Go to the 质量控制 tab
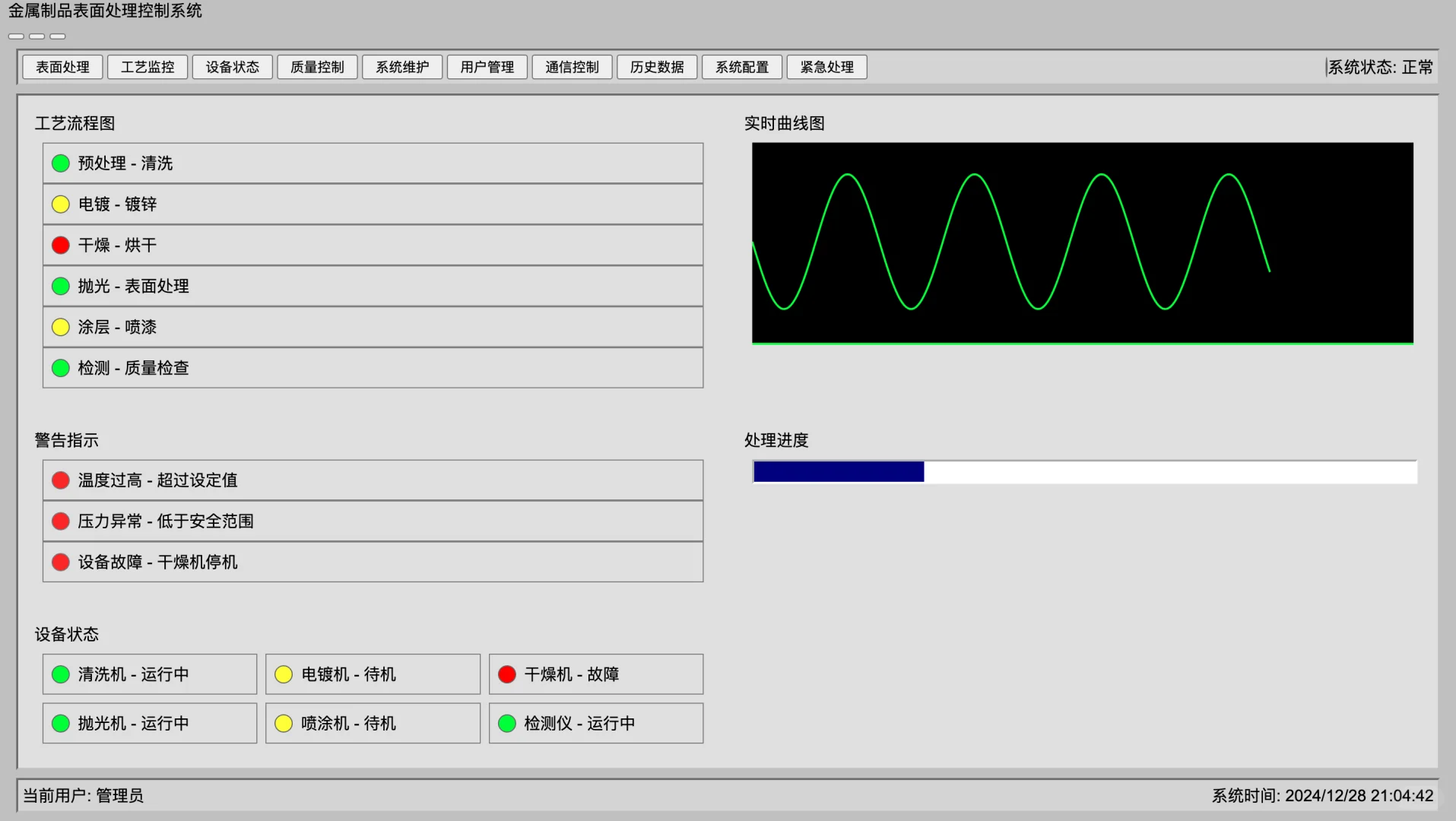The image size is (1456, 821). [x=317, y=67]
